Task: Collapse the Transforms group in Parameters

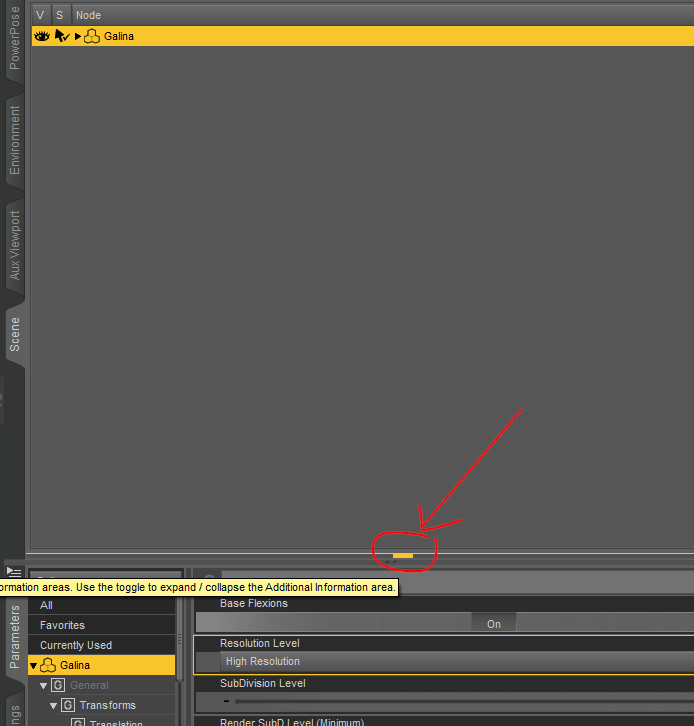Action: tap(54, 706)
